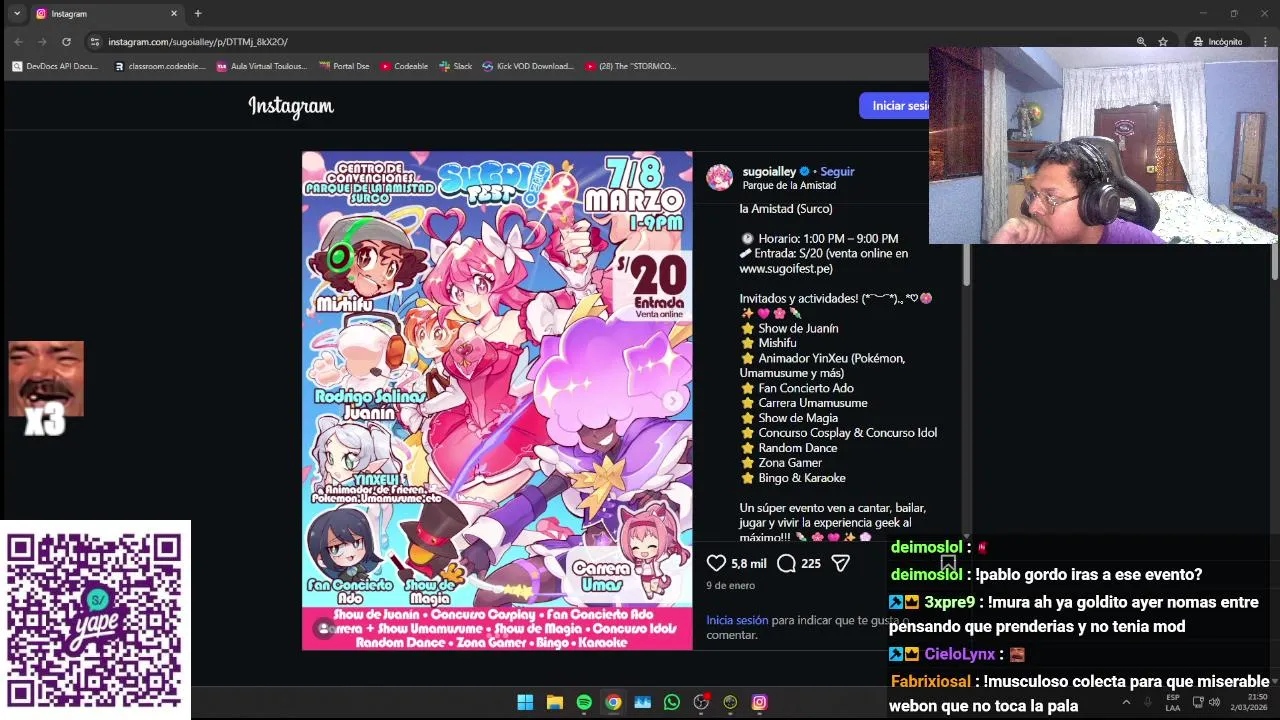Click the address bar URL
This screenshot has height=720, width=1280.
(x=198, y=42)
